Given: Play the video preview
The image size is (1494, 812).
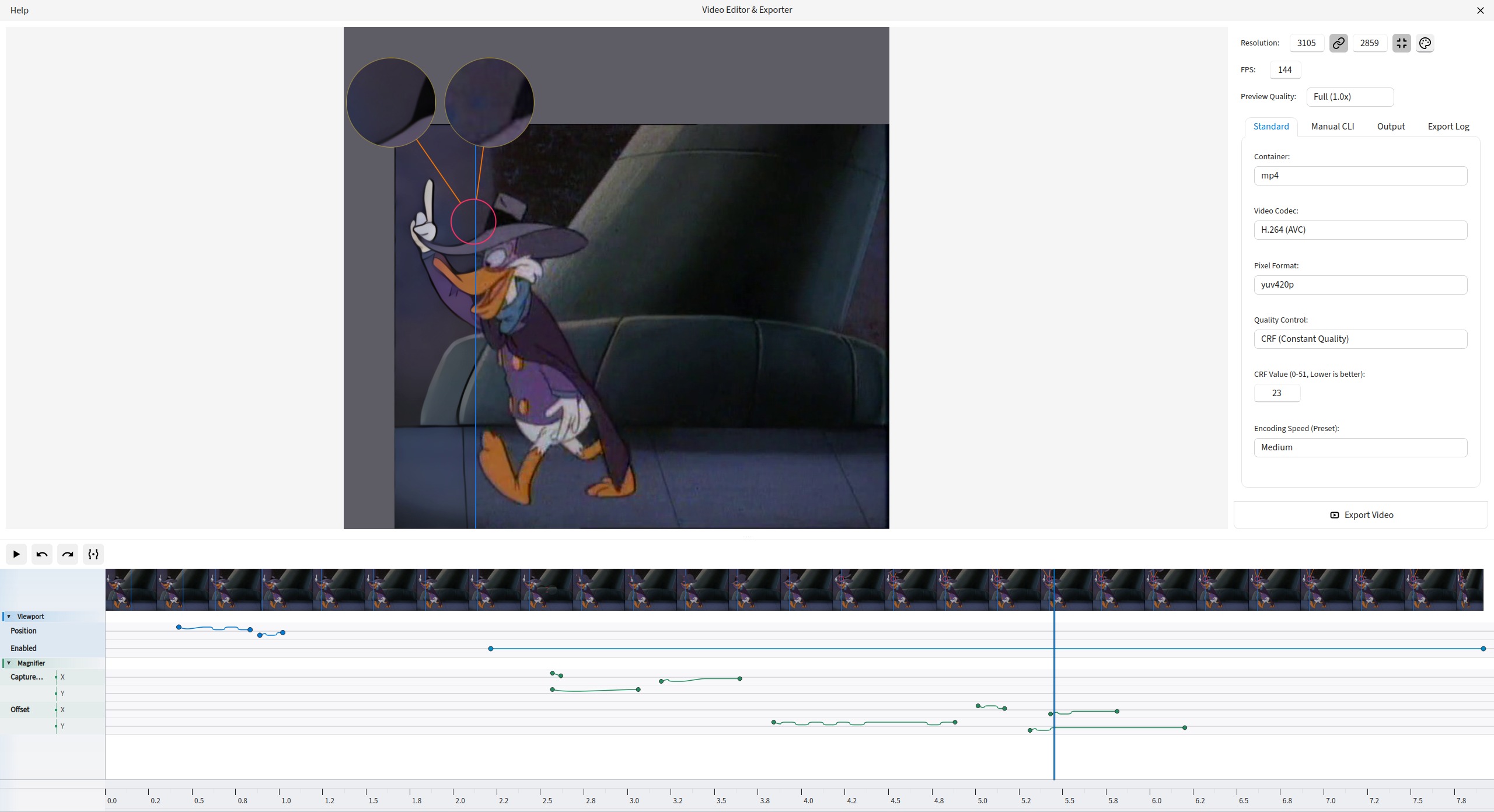Looking at the screenshot, I should coord(16,554).
